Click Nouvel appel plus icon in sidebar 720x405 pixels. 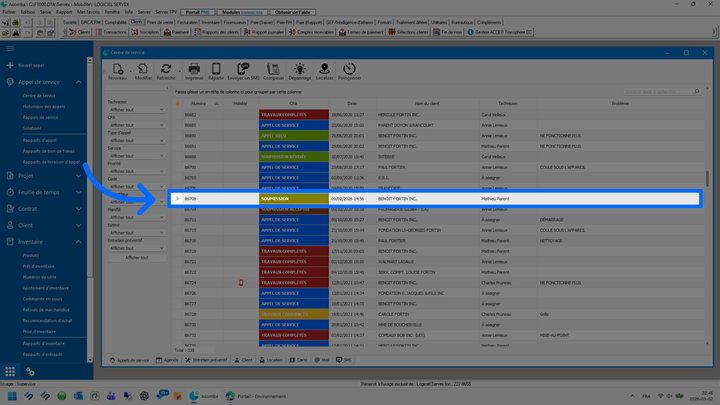tap(10, 65)
